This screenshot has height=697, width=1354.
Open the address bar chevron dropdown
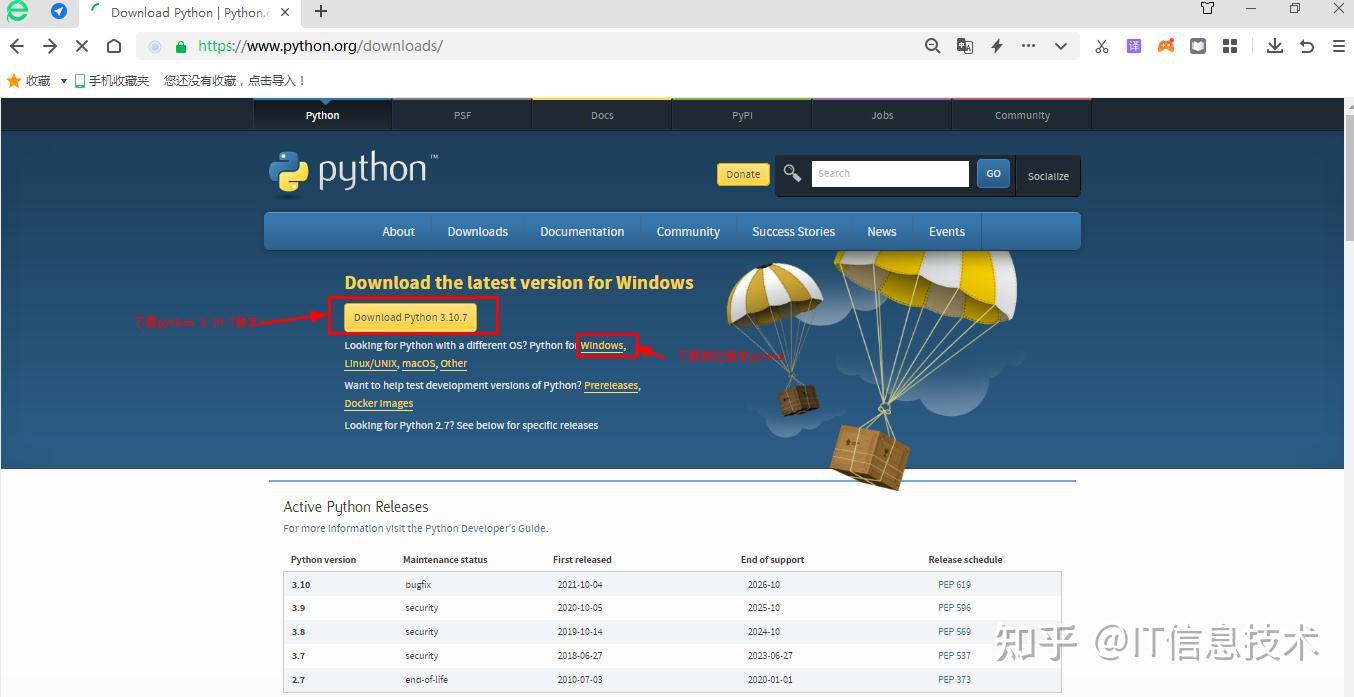tap(1061, 46)
